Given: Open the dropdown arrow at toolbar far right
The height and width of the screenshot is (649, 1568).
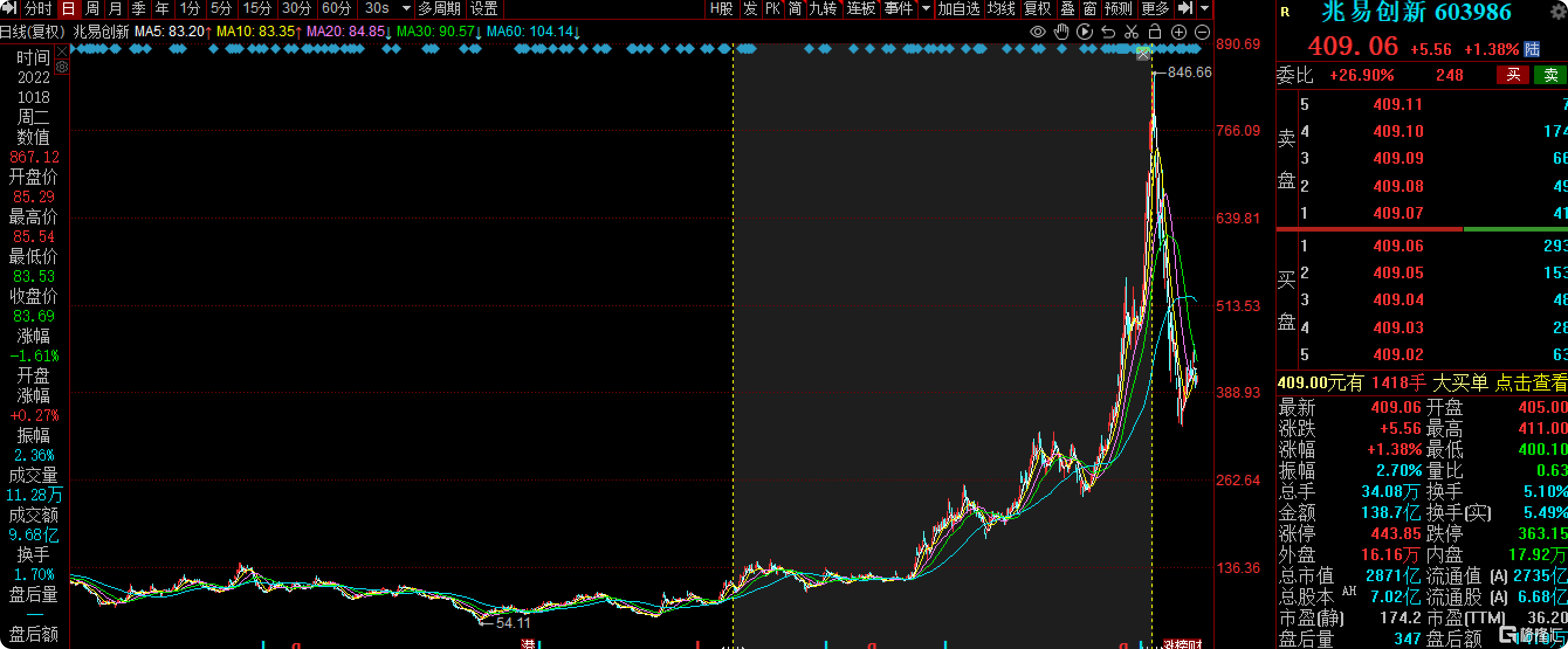Looking at the screenshot, I should (x=1205, y=9).
